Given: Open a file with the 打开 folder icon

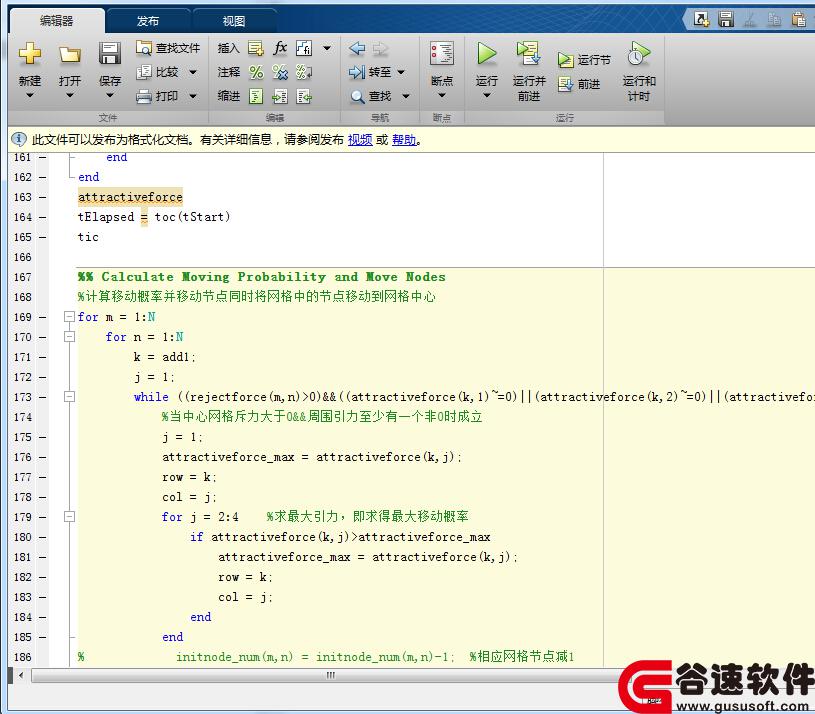Looking at the screenshot, I should (x=70, y=54).
